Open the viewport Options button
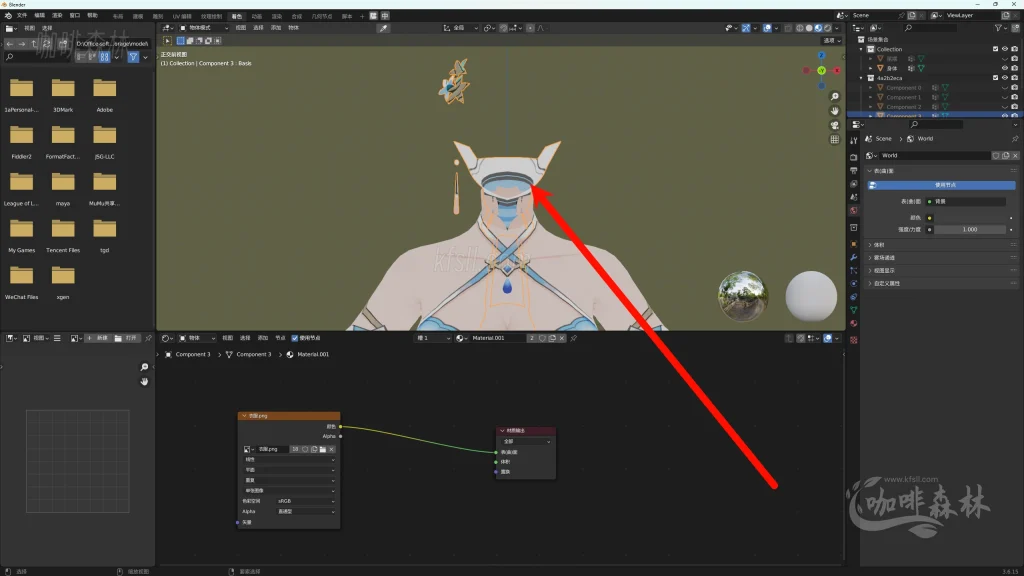Screen dimensions: 1024x576 (831, 40)
